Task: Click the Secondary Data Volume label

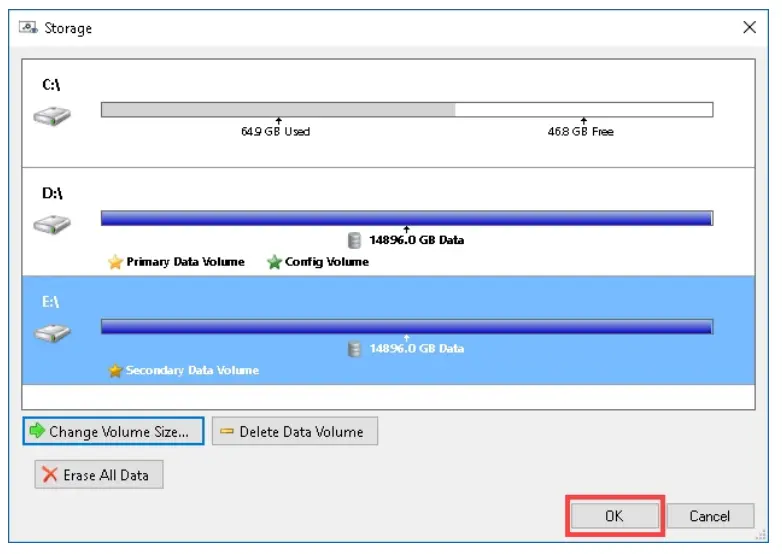Action: tap(193, 370)
